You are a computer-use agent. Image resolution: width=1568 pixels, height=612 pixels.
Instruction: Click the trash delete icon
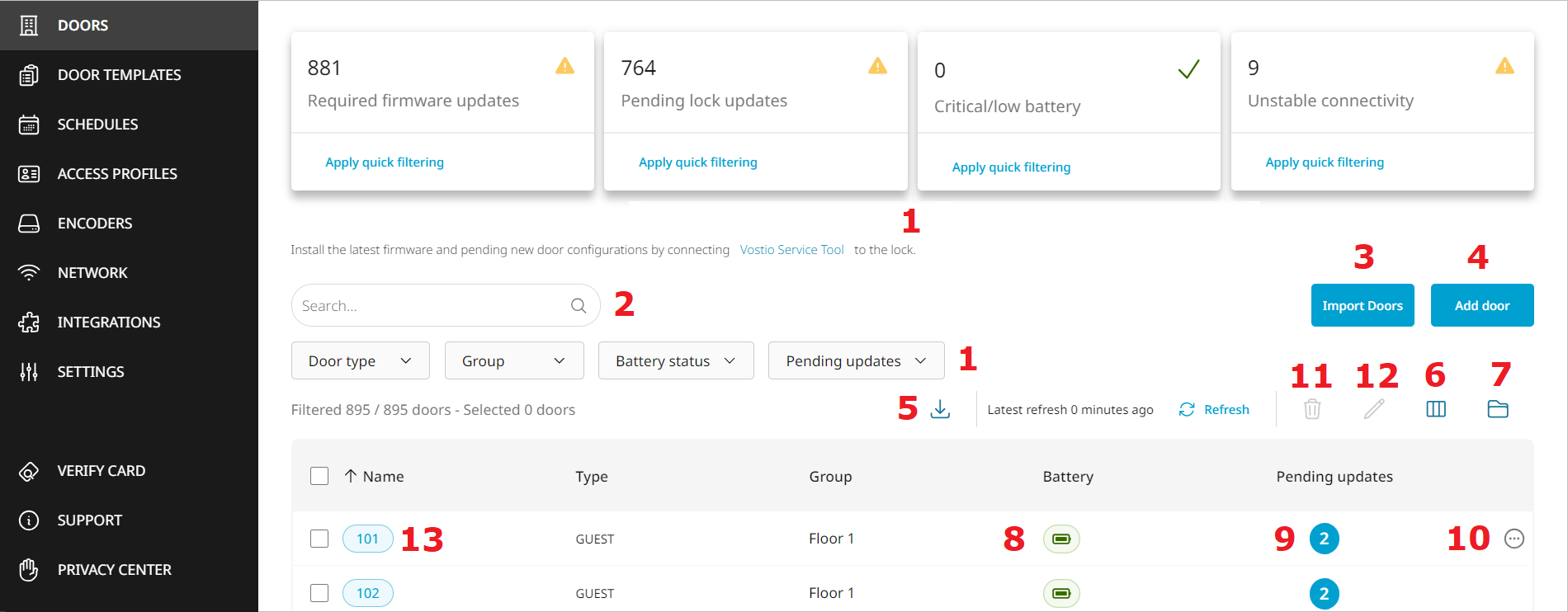1312,409
